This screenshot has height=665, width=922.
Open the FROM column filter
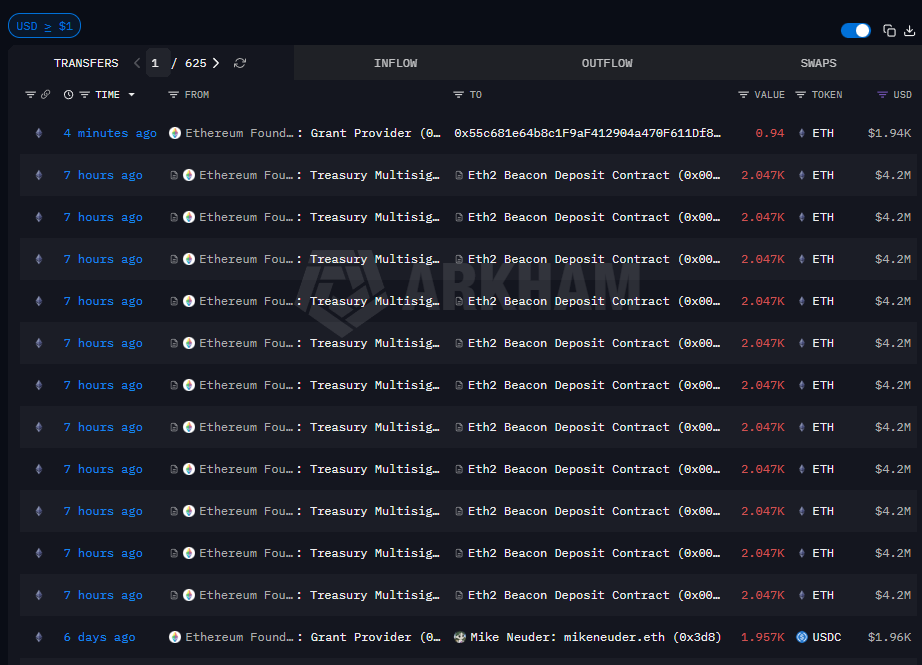174,95
